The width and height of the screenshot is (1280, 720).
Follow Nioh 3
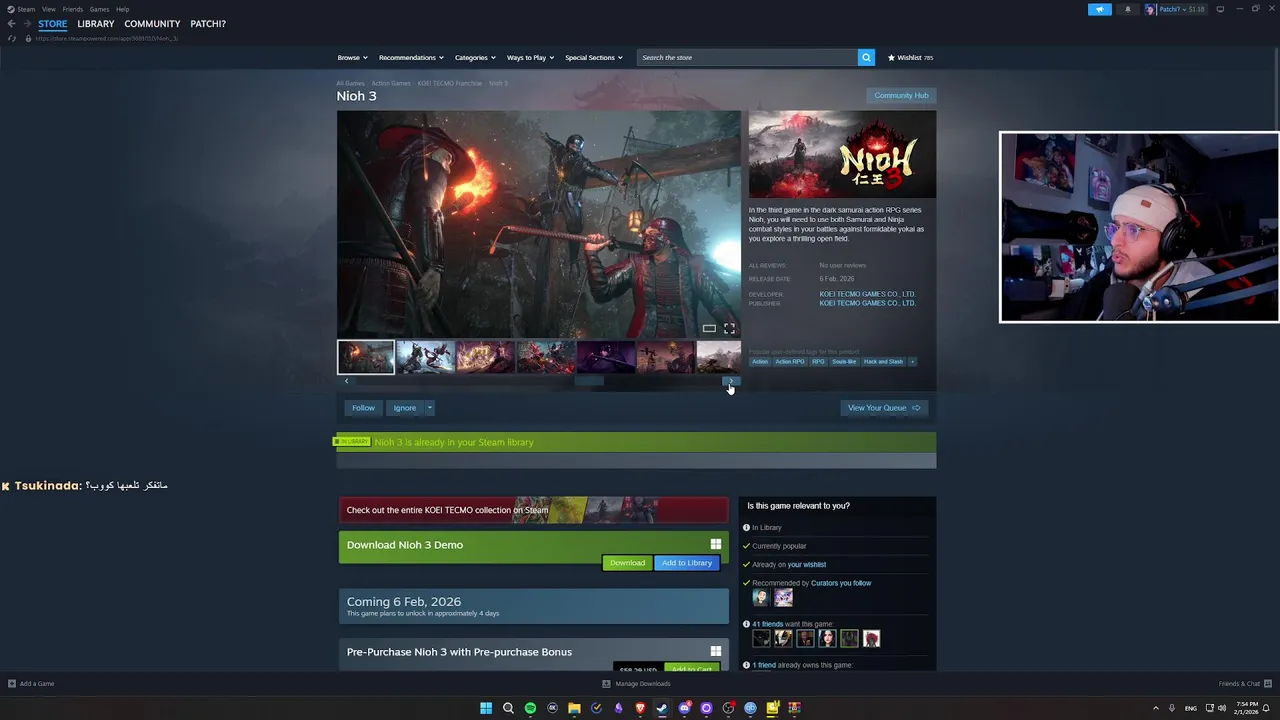point(363,408)
